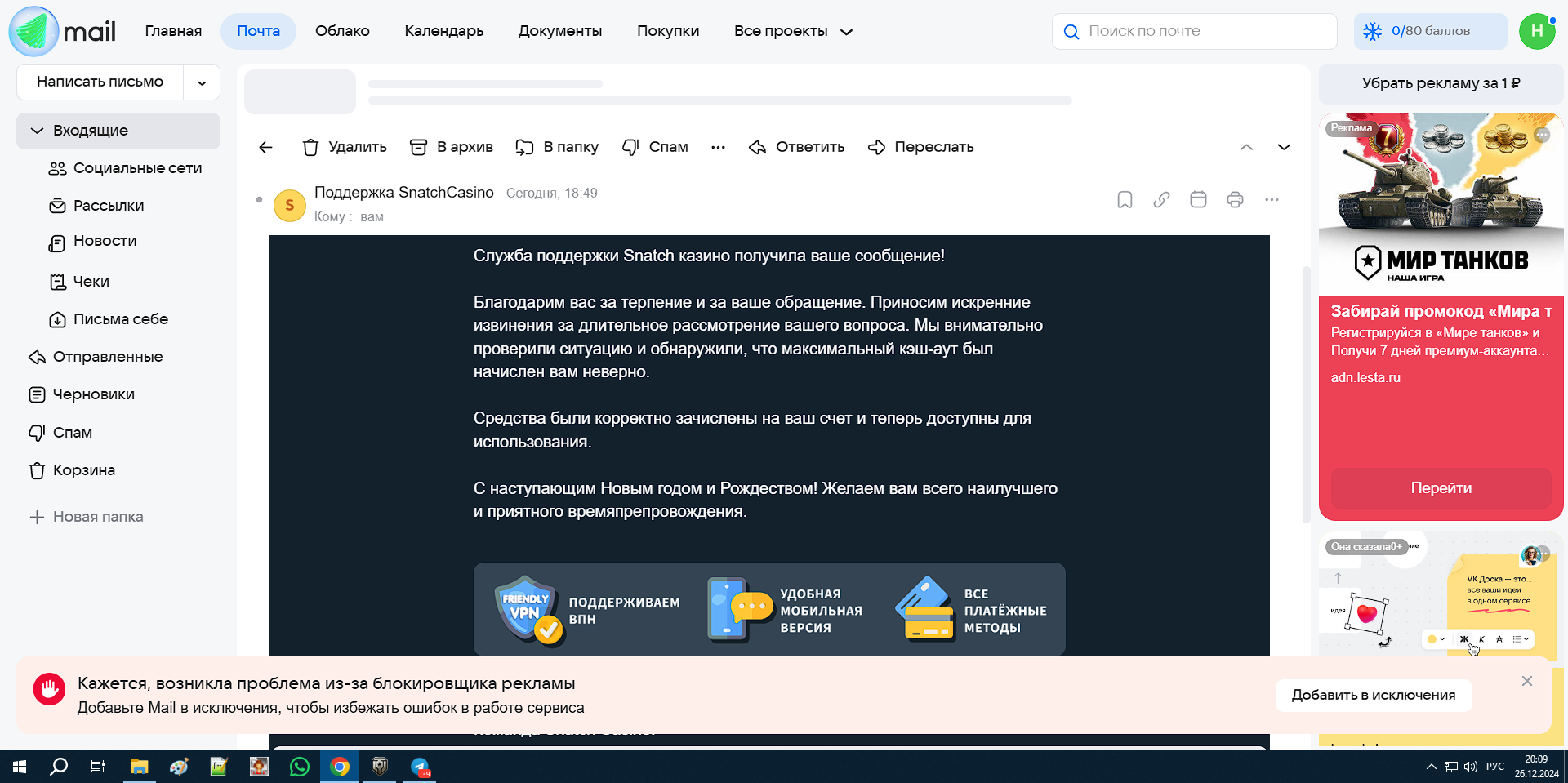Open the Все проекты dropdown menu
This screenshot has width=1568, height=783.
point(793,31)
